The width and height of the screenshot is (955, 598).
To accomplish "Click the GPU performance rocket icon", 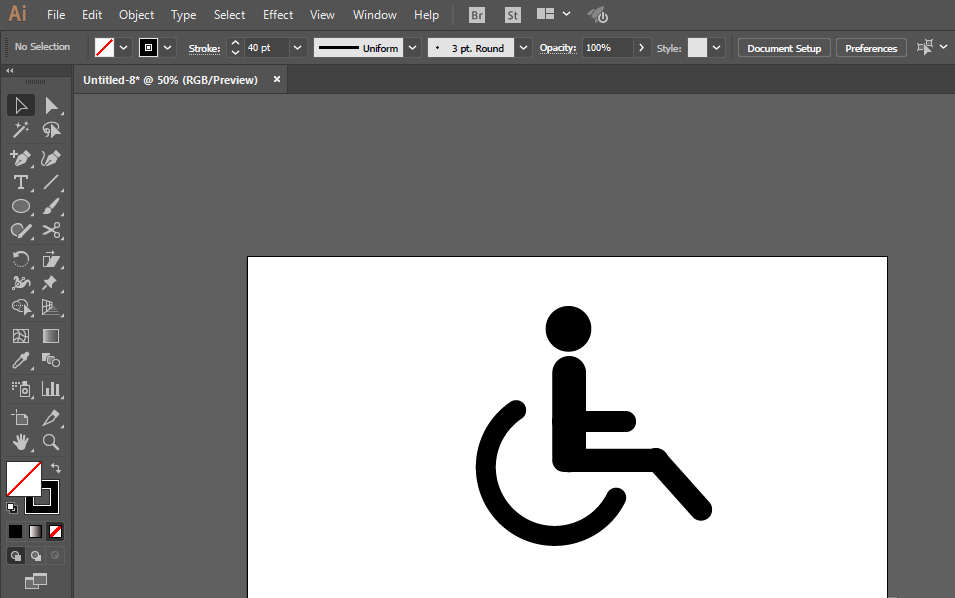I will coord(598,15).
